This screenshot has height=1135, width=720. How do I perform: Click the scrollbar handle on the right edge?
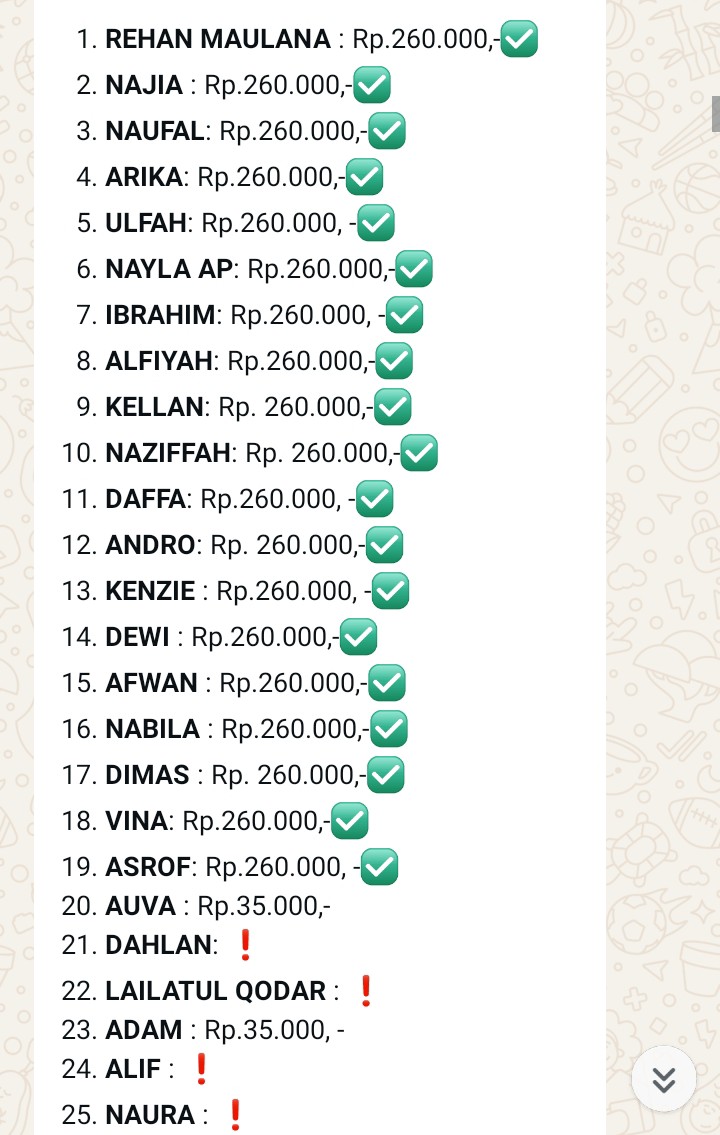(x=716, y=114)
